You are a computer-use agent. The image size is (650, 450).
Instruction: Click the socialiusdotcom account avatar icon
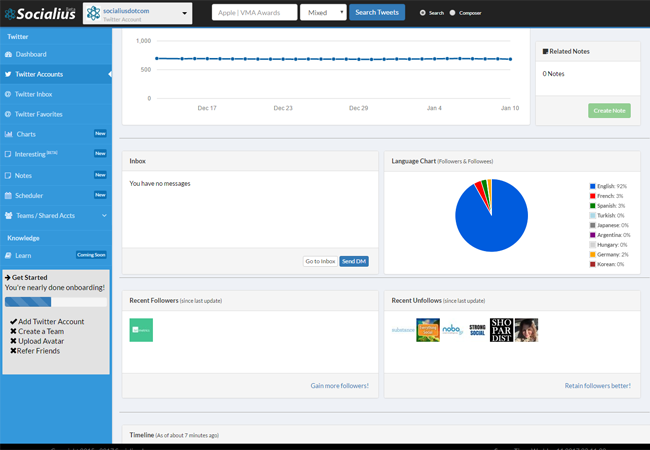click(x=93, y=13)
